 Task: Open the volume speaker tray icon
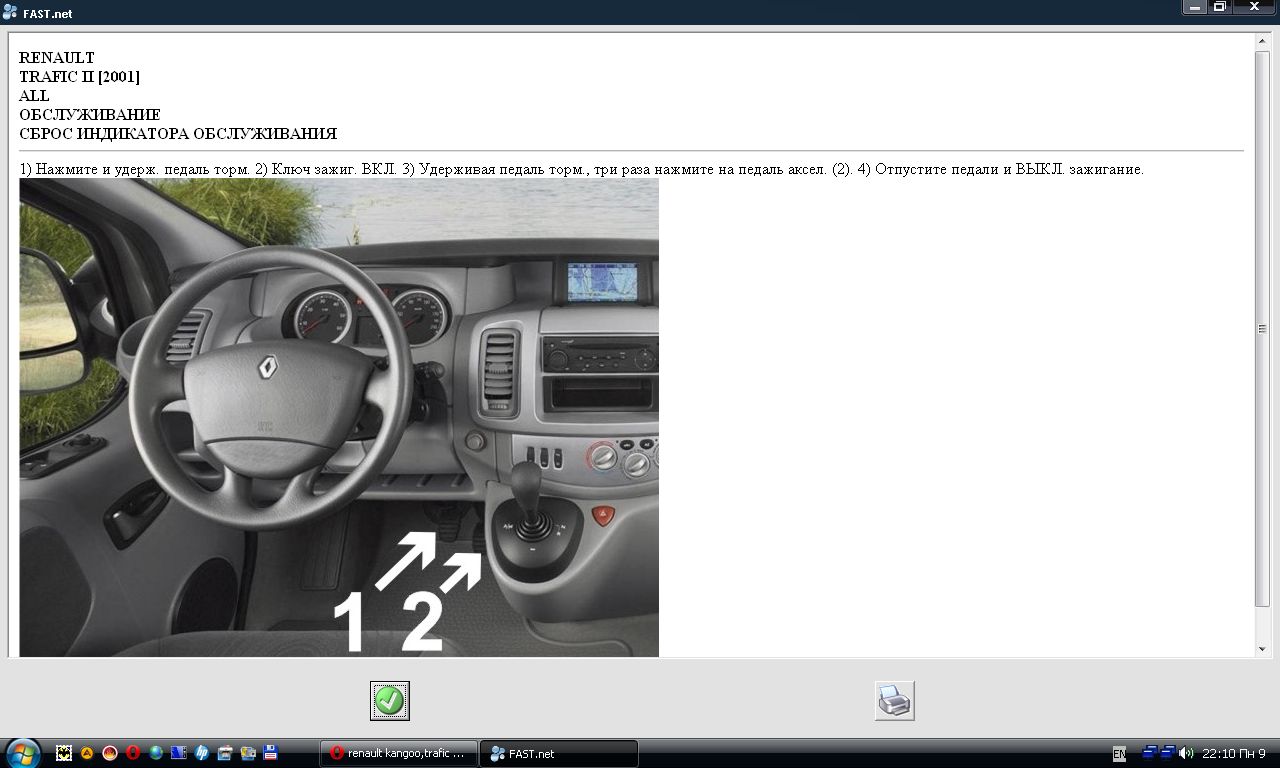[x=1186, y=753]
